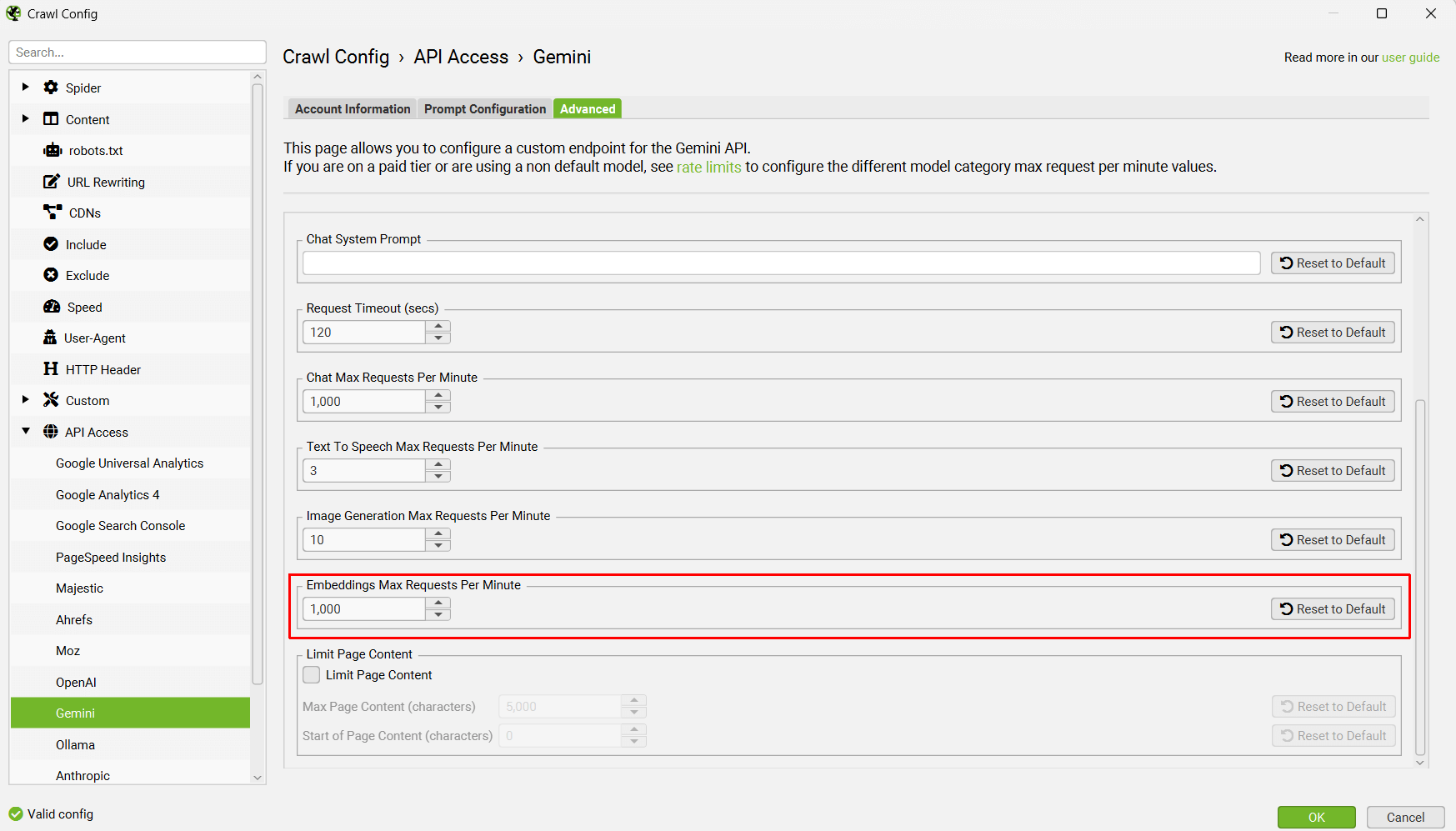
Task: Click the Speed gauge icon
Action: pyautogui.click(x=52, y=307)
